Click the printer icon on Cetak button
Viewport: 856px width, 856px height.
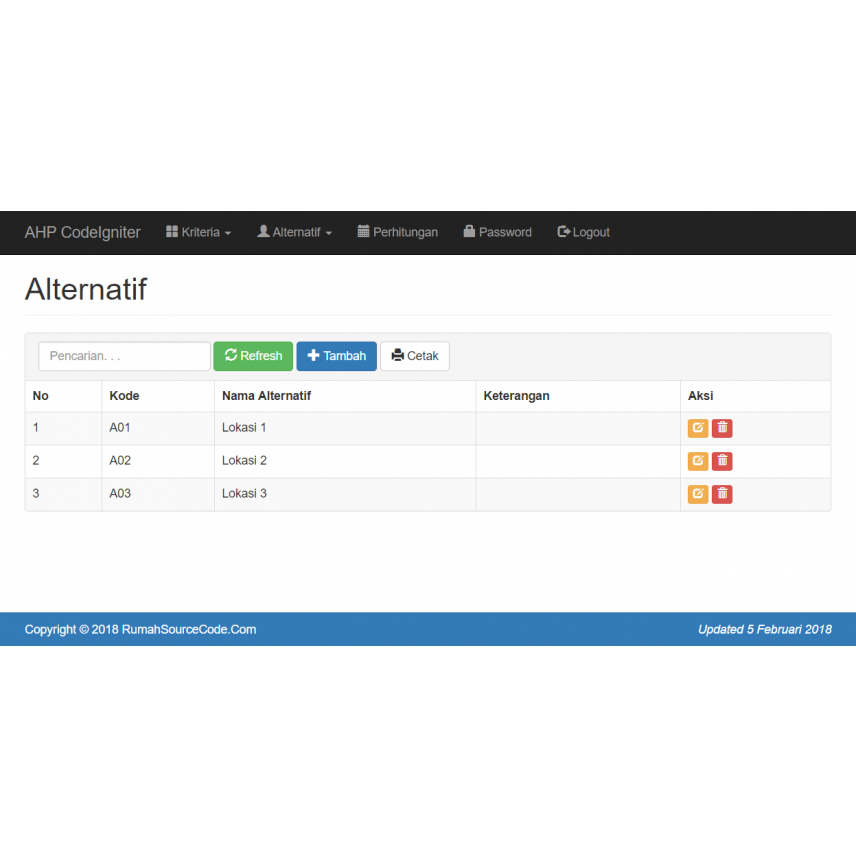pyautogui.click(x=396, y=355)
